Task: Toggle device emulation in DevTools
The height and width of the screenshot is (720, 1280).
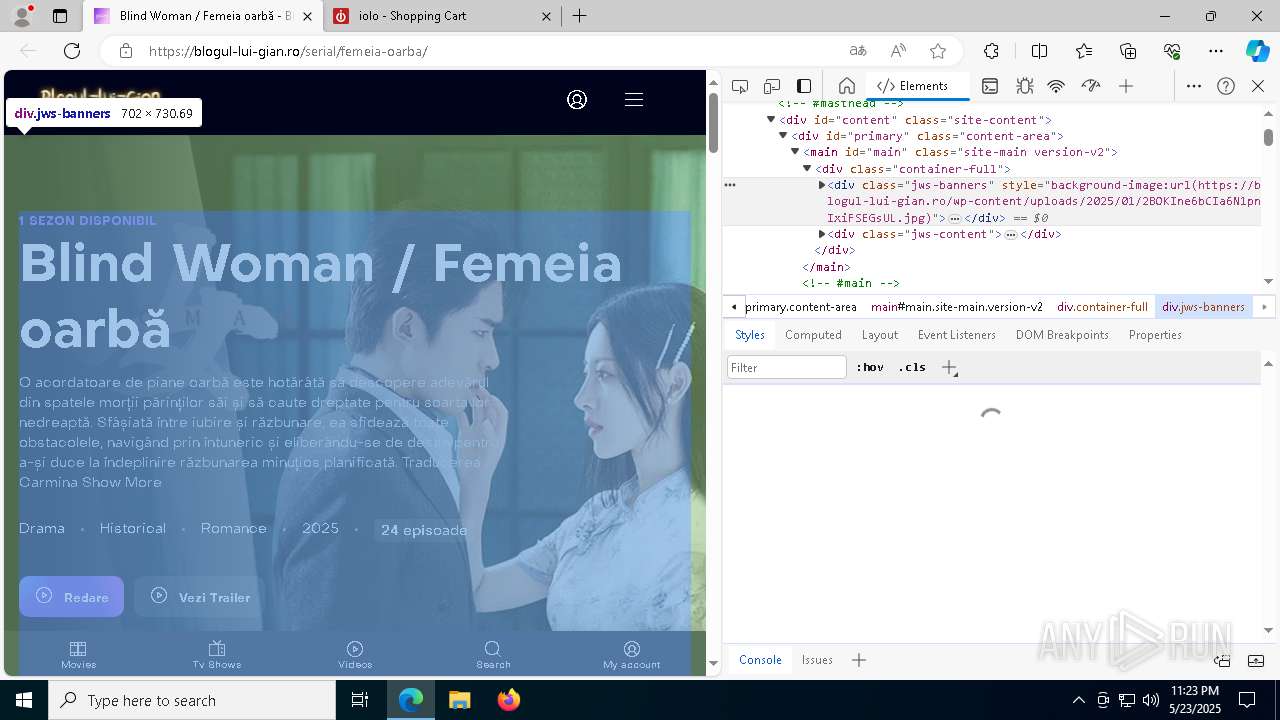Action: click(x=772, y=86)
